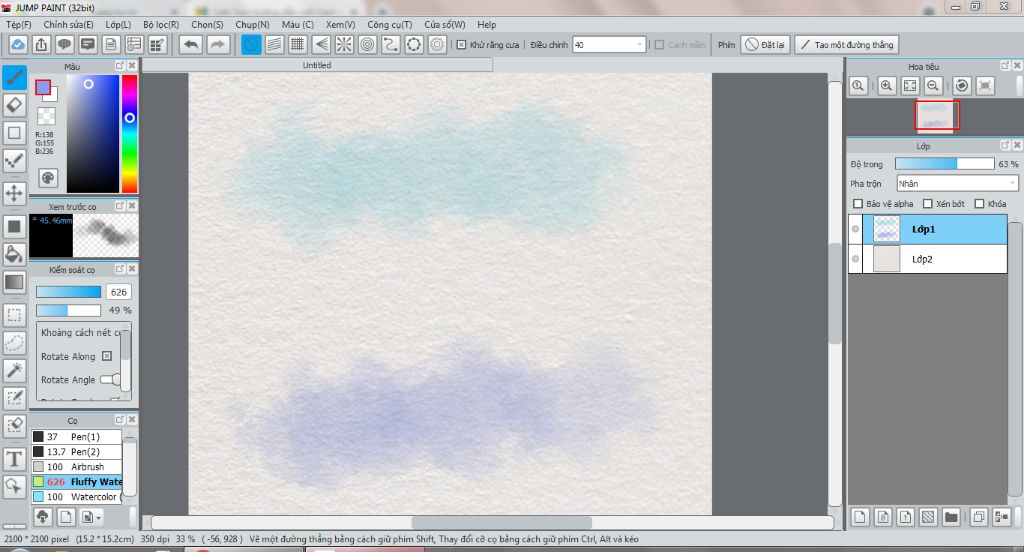The height and width of the screenshot is (552, 1024).
Task: Open the Pha trộn blend mode dropdown
Action: 957,183
